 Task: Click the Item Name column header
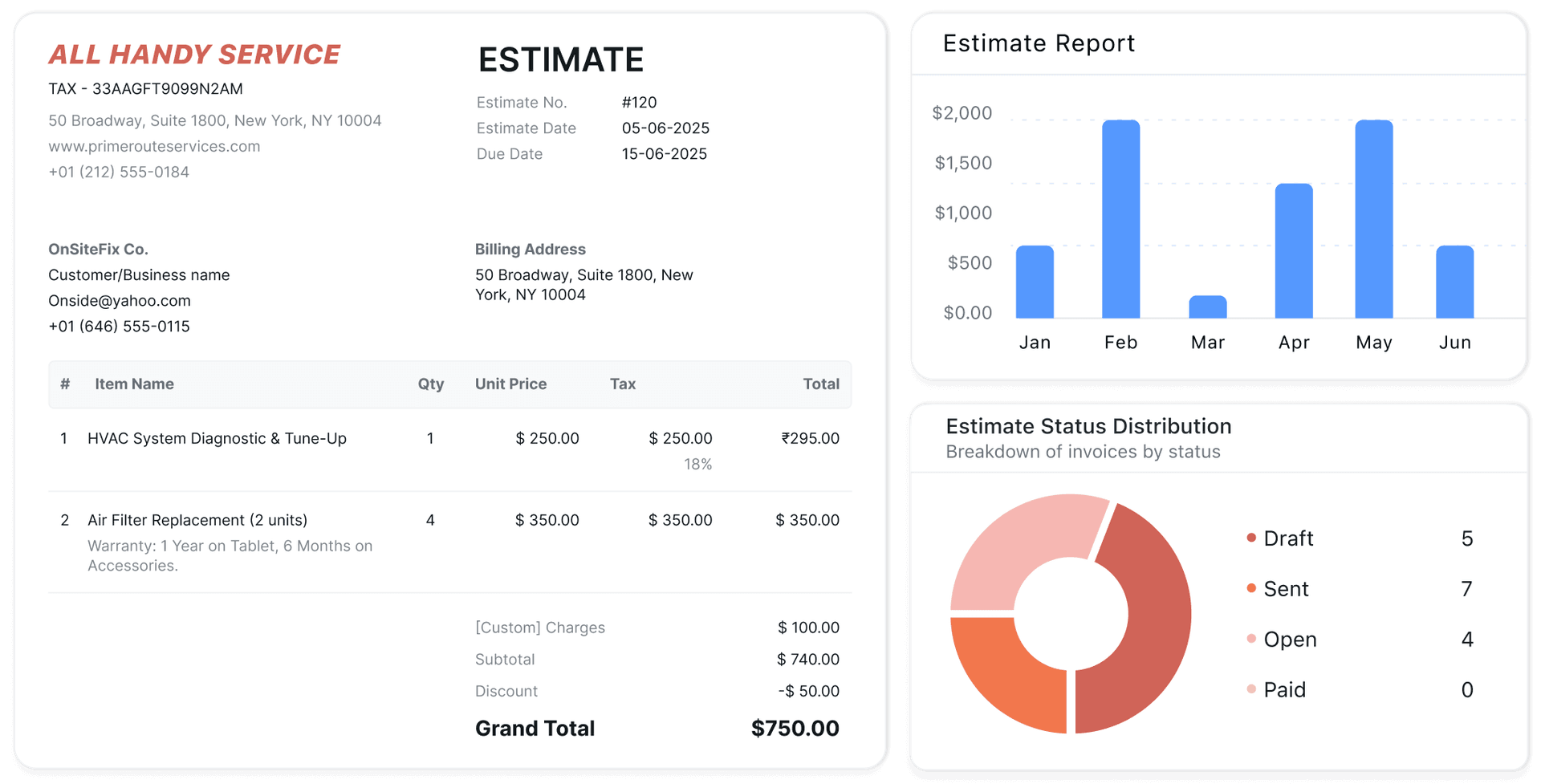(x=134, y=384)
